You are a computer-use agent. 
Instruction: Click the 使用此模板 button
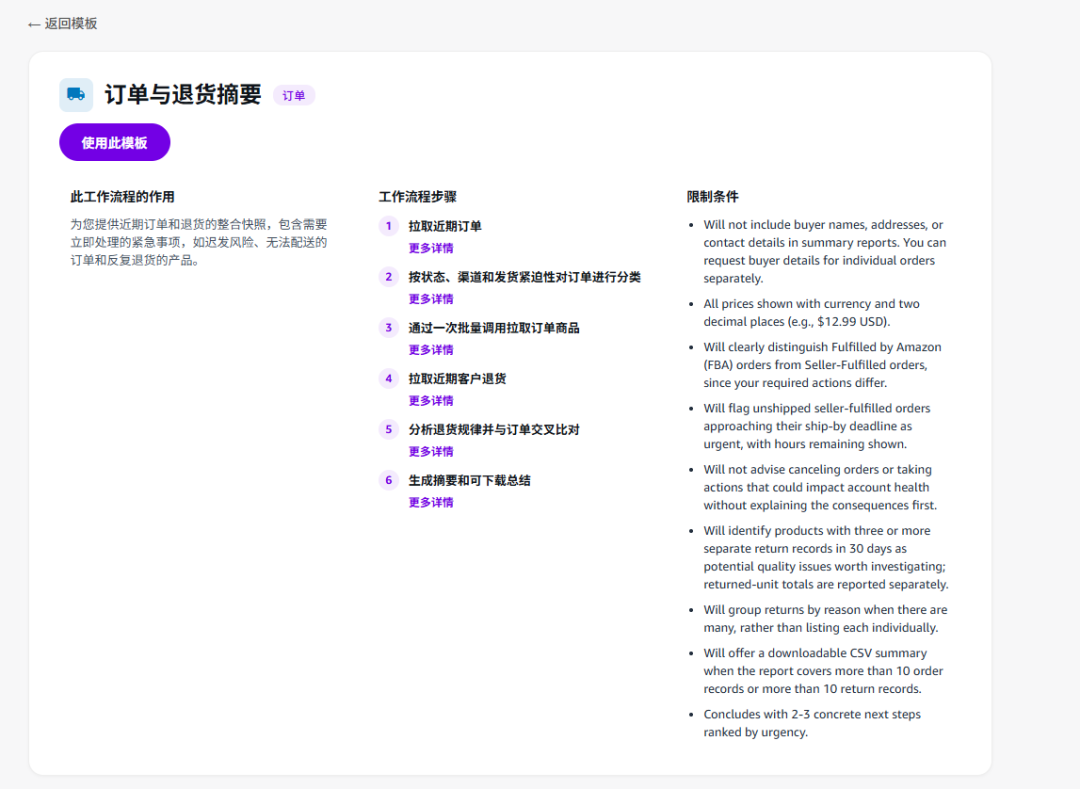point(114,143)
